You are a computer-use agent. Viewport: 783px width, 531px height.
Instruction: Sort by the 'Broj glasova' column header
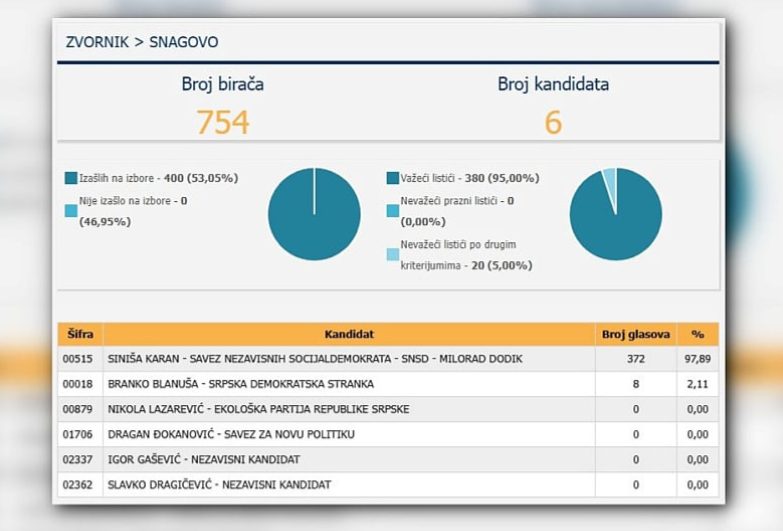pos(635,334)
